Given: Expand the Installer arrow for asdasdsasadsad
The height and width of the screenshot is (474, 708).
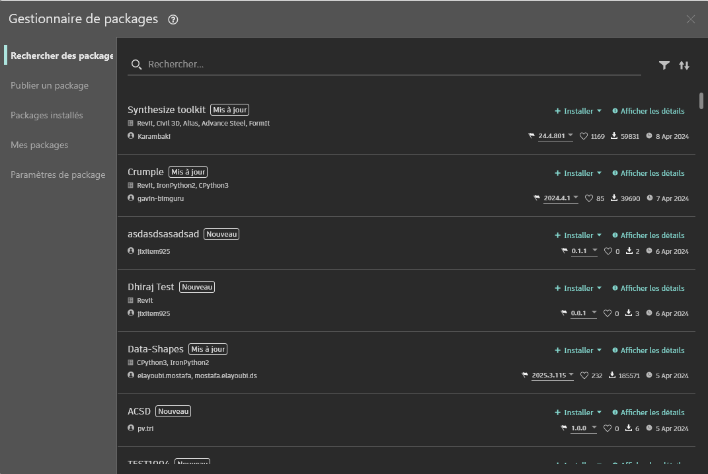Looking at the screenshot, I should (x=599, y=235).
